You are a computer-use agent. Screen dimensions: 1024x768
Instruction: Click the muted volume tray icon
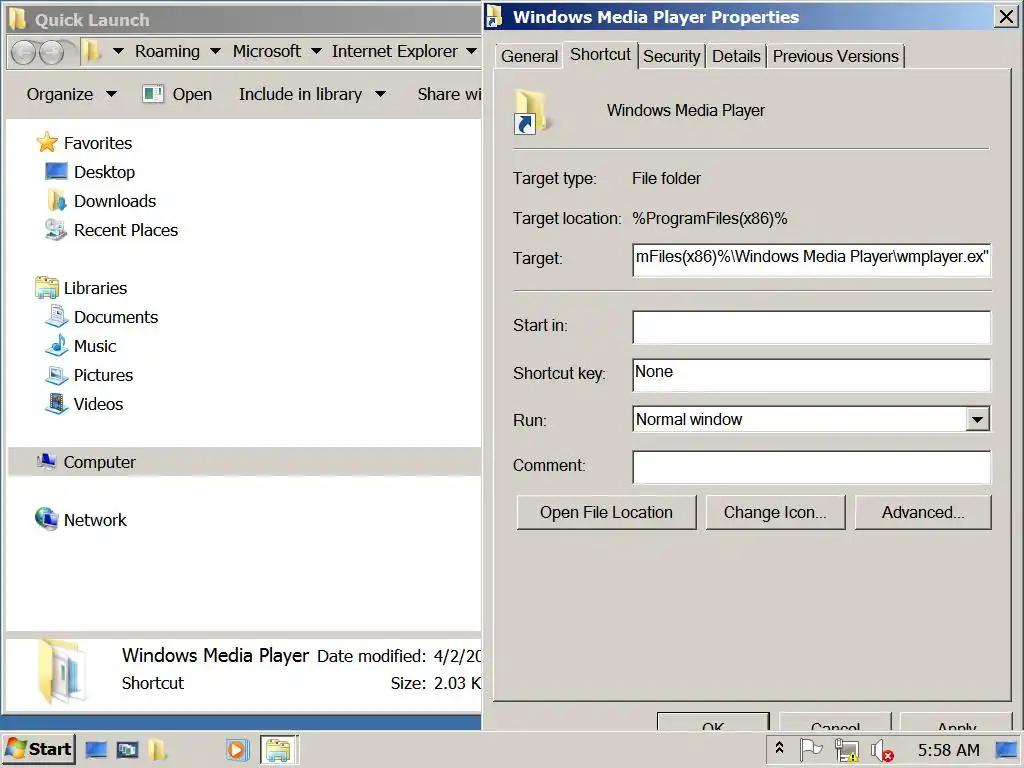coord(882,750)
